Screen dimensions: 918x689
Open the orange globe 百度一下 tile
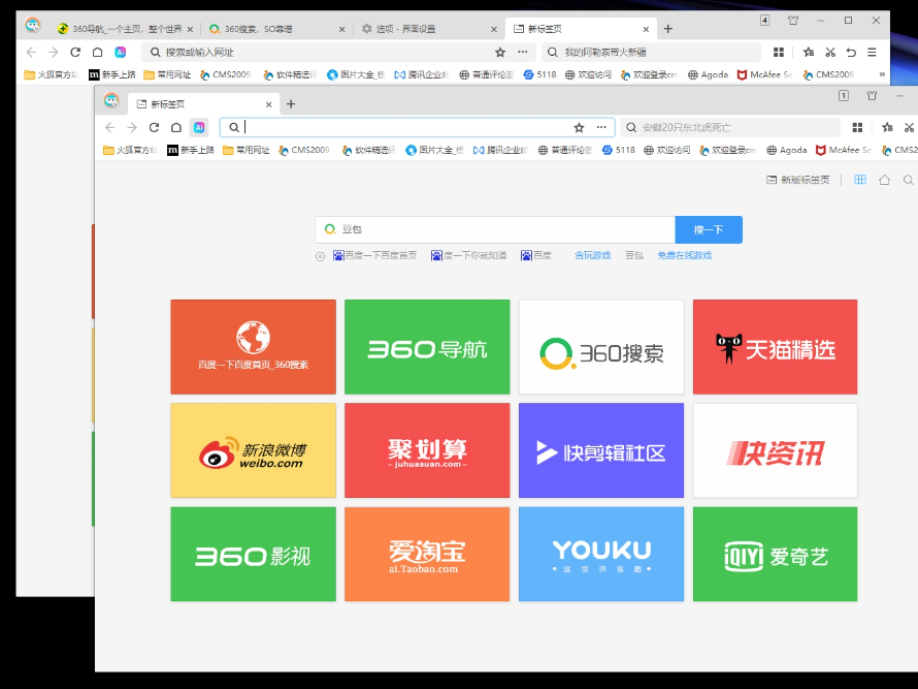(x=253, y=347)
